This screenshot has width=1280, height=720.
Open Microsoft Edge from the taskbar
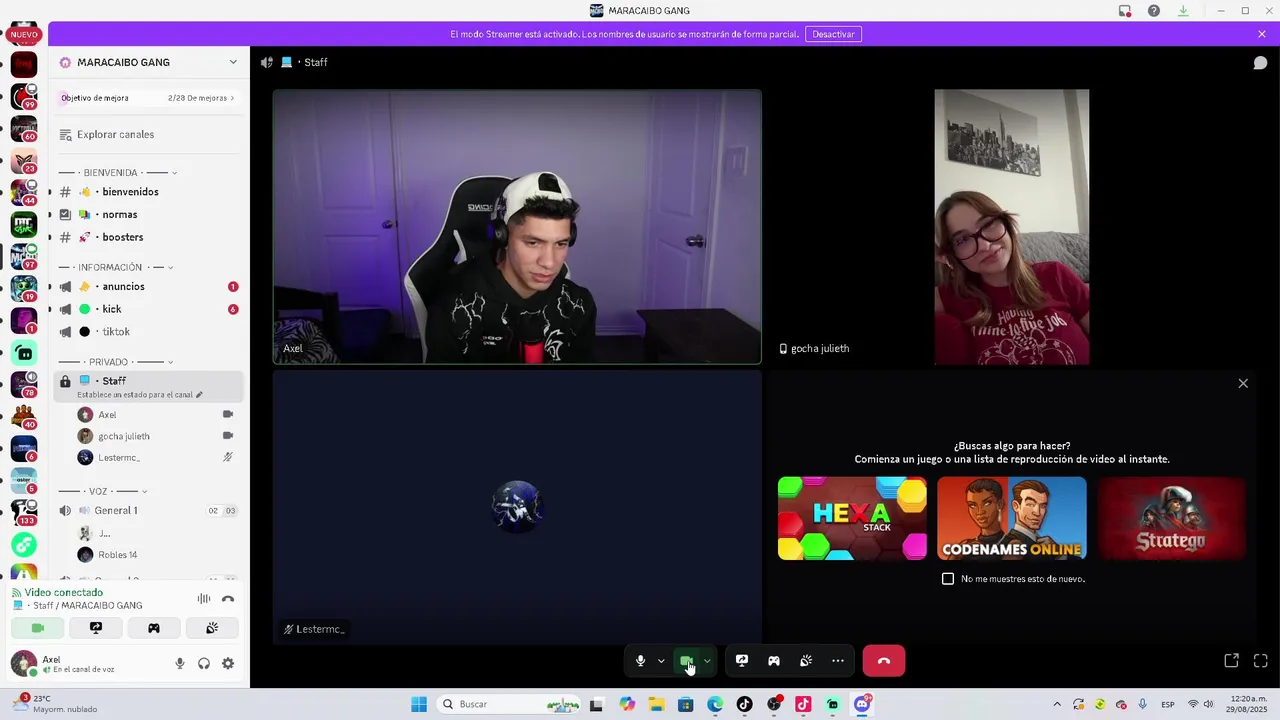[715, 704]
